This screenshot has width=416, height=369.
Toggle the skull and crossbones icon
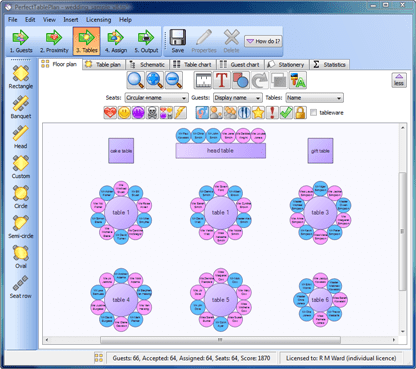pos(152,113)
